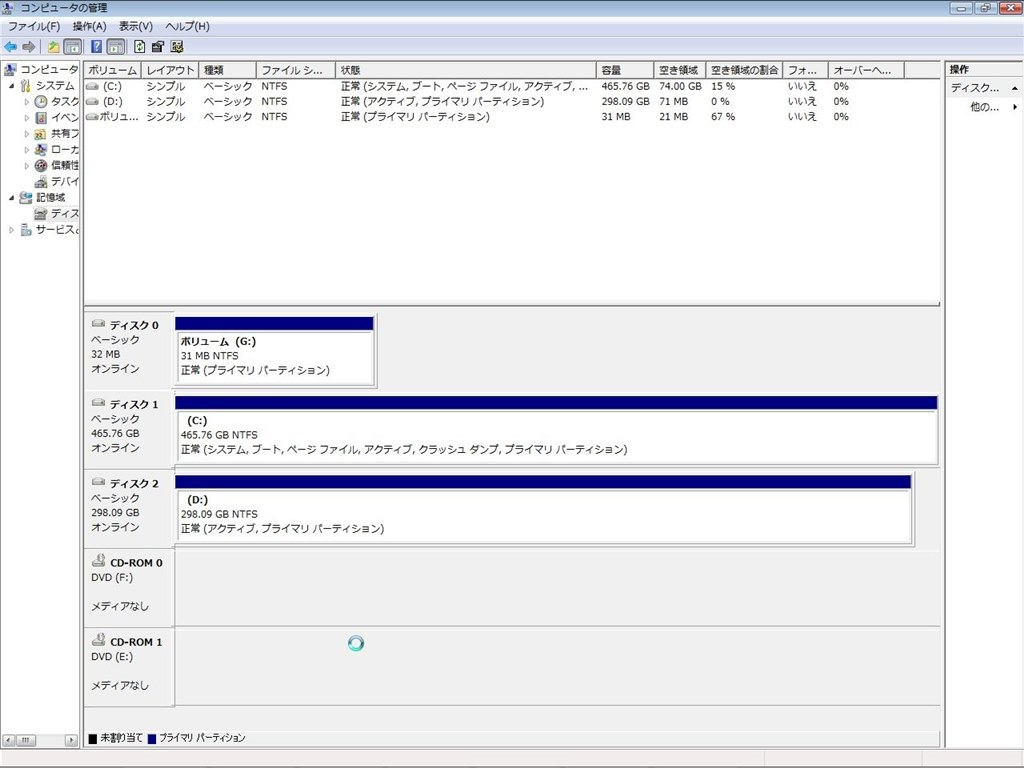
Task: Open the properties toolbar icon
Action: (x=157, y=47)
